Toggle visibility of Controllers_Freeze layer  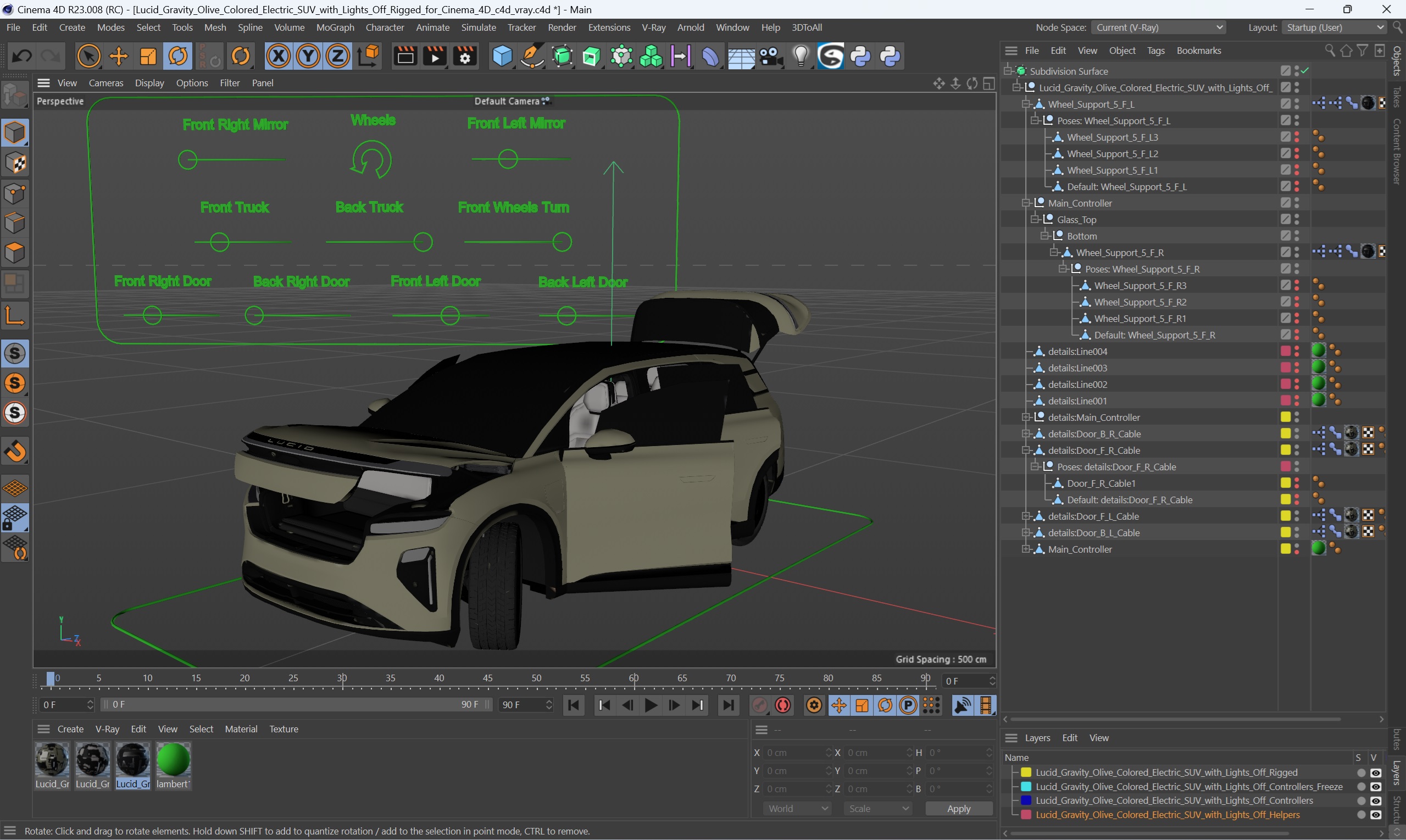tap(1376, 787)
